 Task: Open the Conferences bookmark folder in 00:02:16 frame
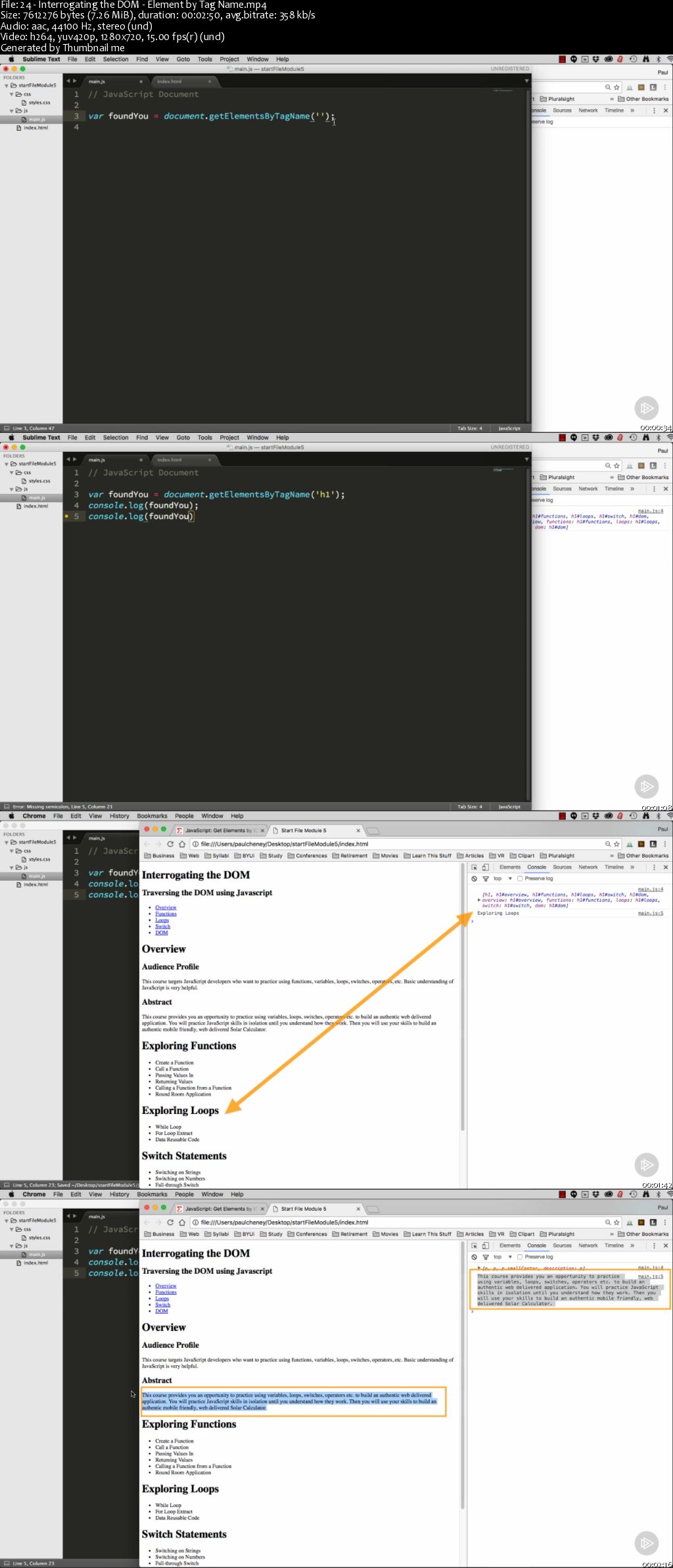[307, 1234]
